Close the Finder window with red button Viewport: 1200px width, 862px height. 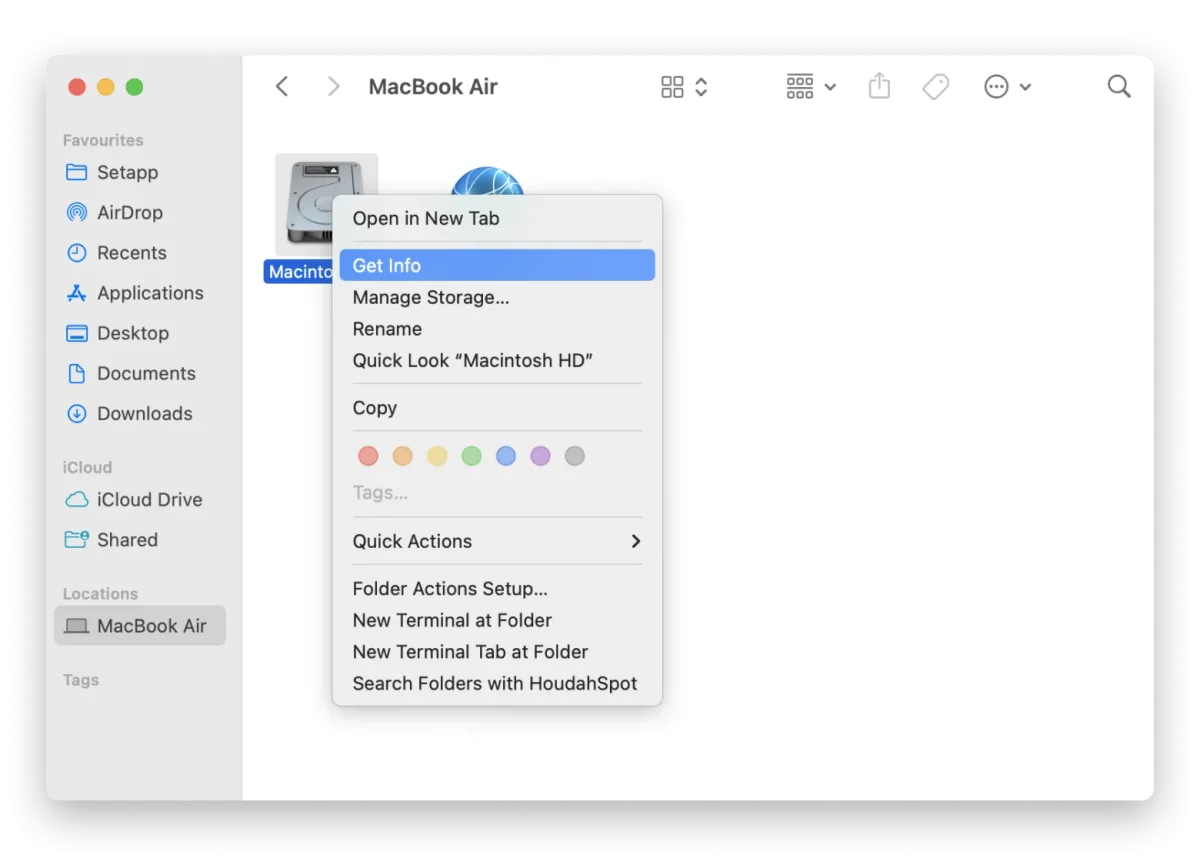77,87
